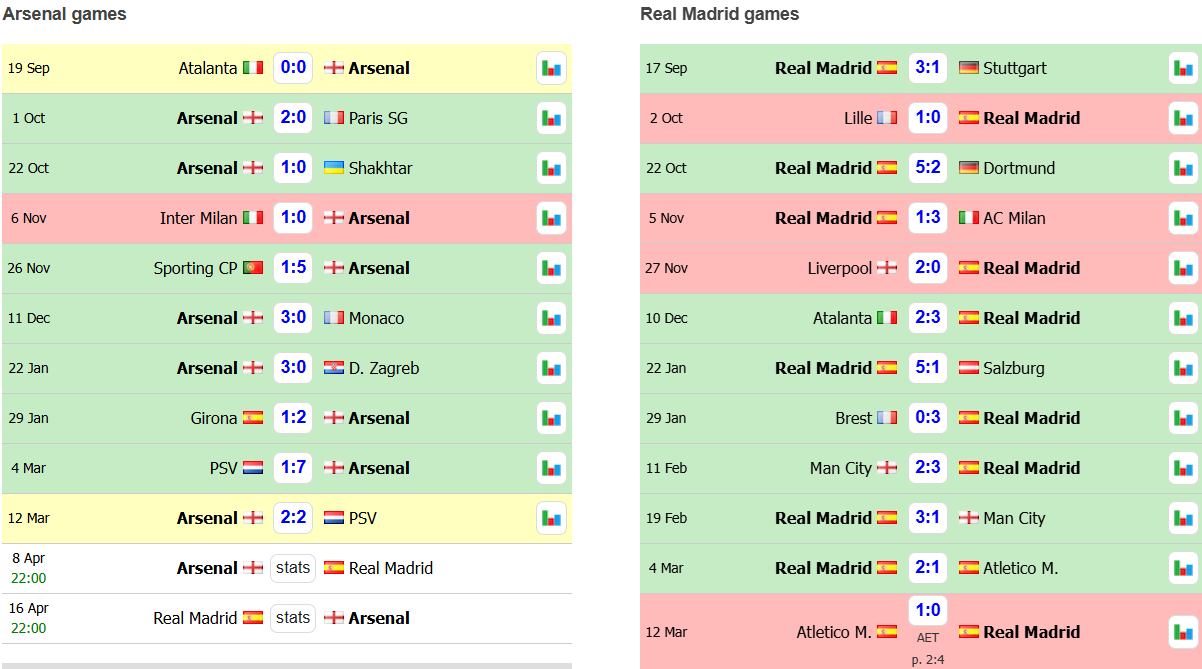1202x669 pixels.
Task: Click chart icon for Atletico M. AET match
Action: click(x=1183, y=632)
